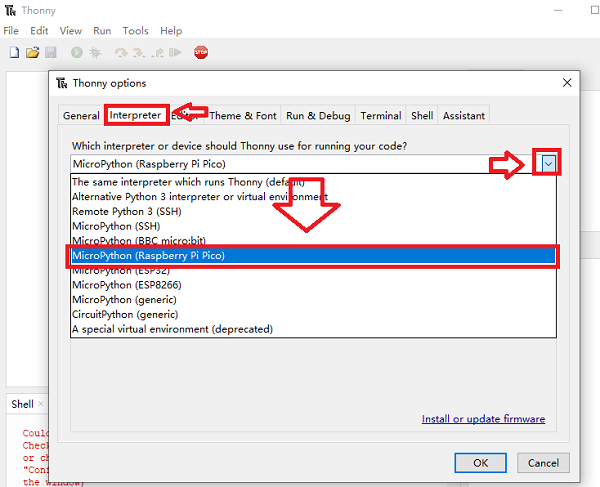Select Alternative Python 3 interpreter option
The width and height of the screenshot is (600, 487).
(313, 197)
